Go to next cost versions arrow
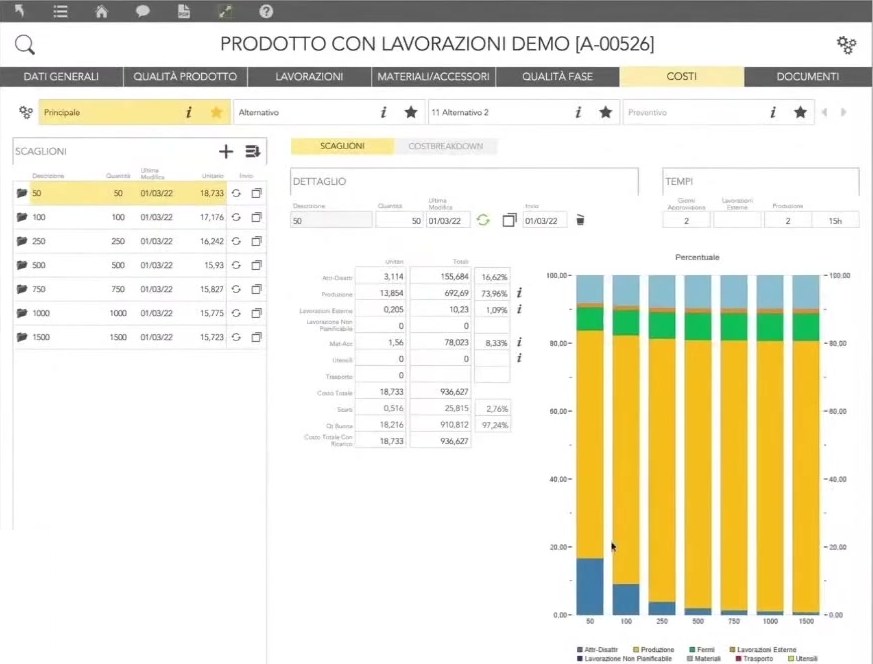Viewport: 873px width, 664px height. 843,112
